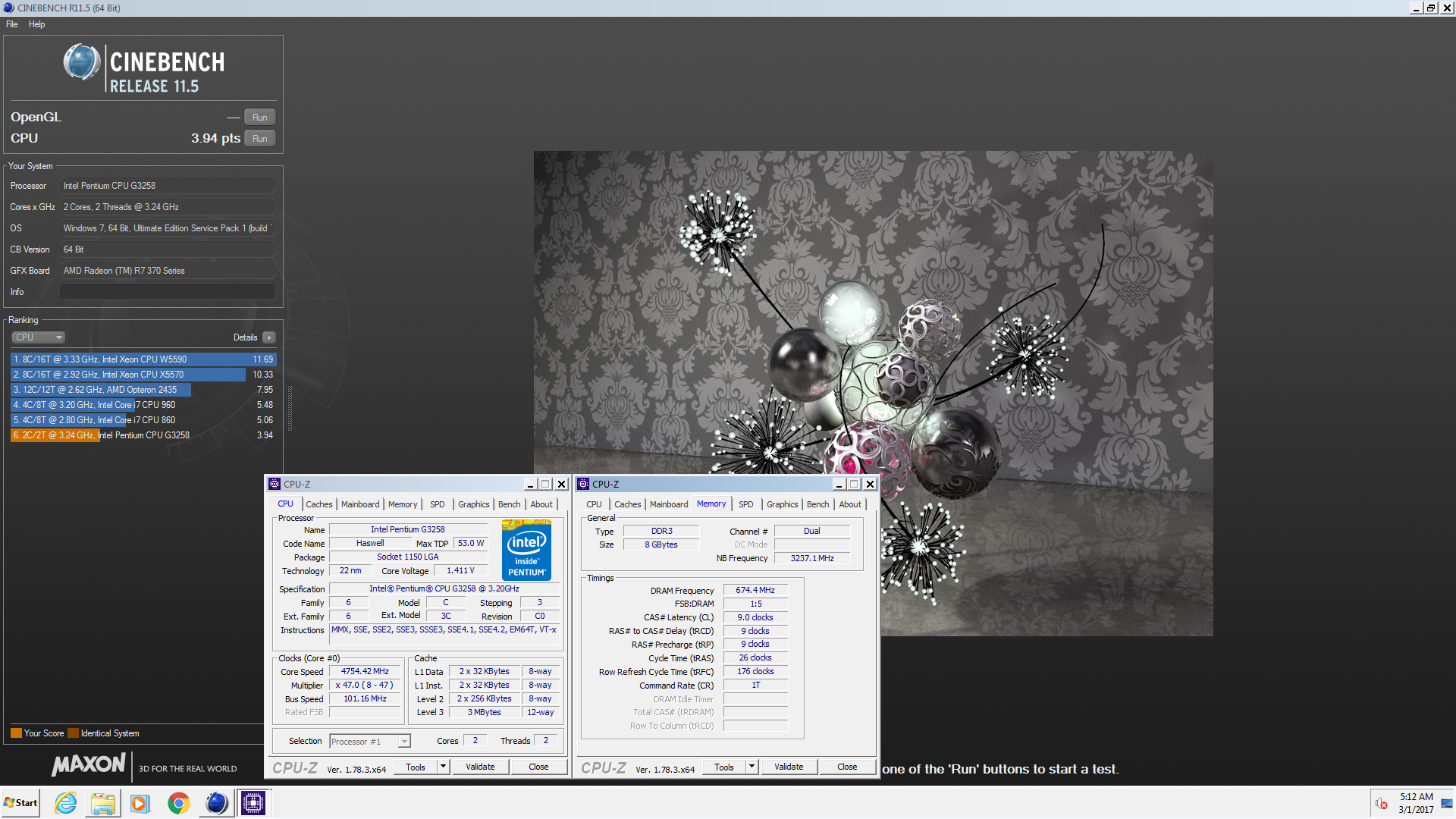
Task: Click Validate button in right CPU-Z
Action: pyautogui.click(x=789, y=767)
